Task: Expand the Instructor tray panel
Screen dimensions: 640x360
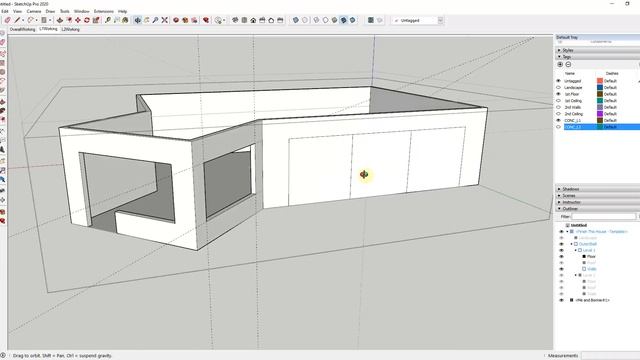Action: (559, 202)
